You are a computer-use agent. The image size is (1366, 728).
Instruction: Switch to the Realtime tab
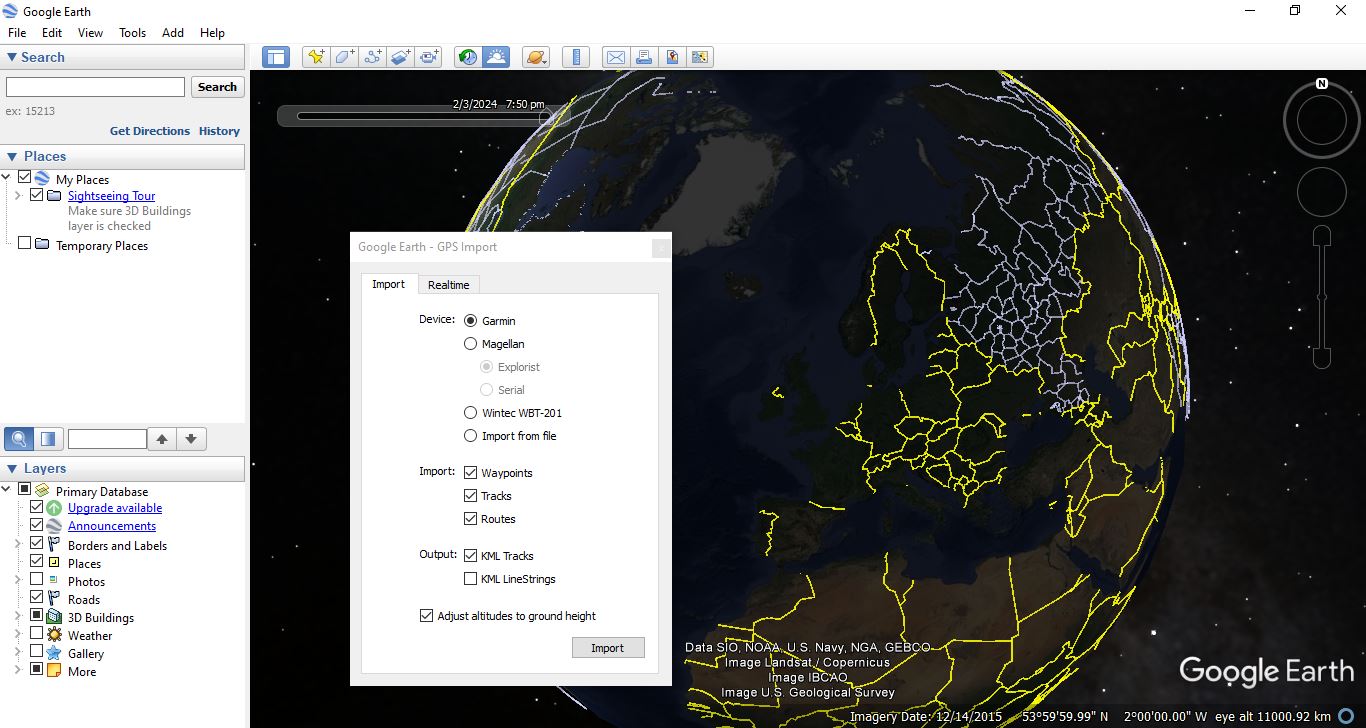tap(448, 285)
